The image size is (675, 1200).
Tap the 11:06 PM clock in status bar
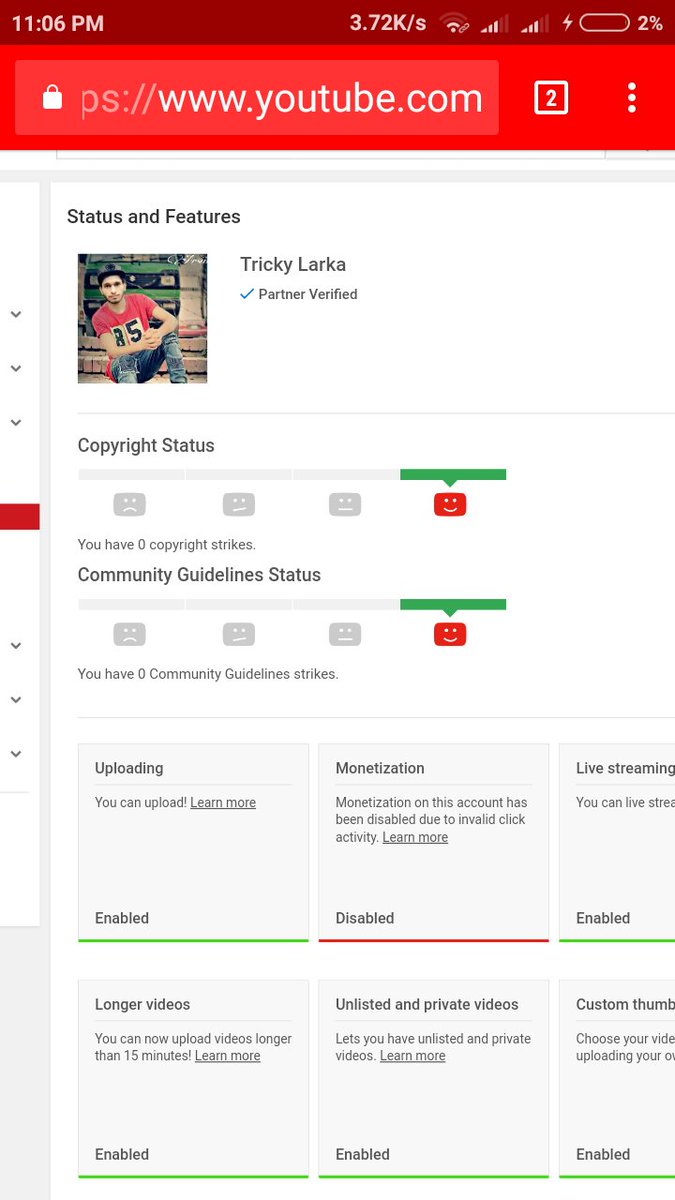click(x=58, y=23)
